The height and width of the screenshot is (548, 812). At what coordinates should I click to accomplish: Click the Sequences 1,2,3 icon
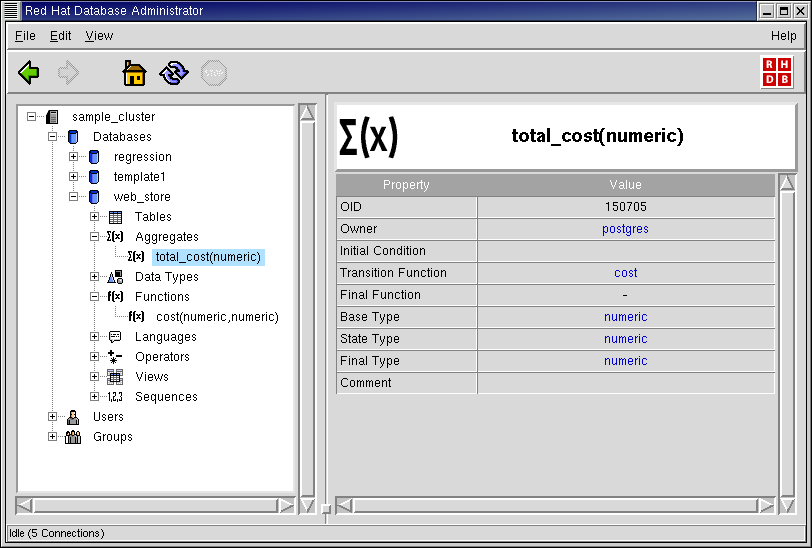point(115,397)
